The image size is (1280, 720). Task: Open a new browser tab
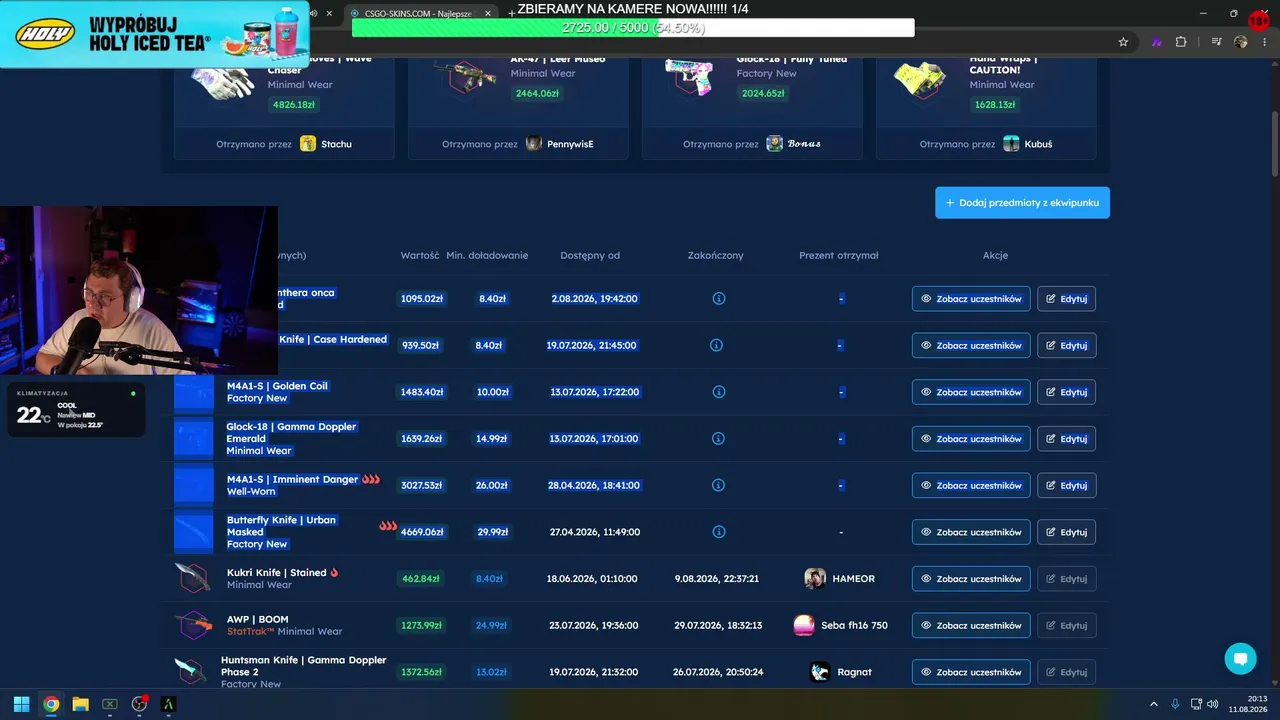[x=512, y=13]
